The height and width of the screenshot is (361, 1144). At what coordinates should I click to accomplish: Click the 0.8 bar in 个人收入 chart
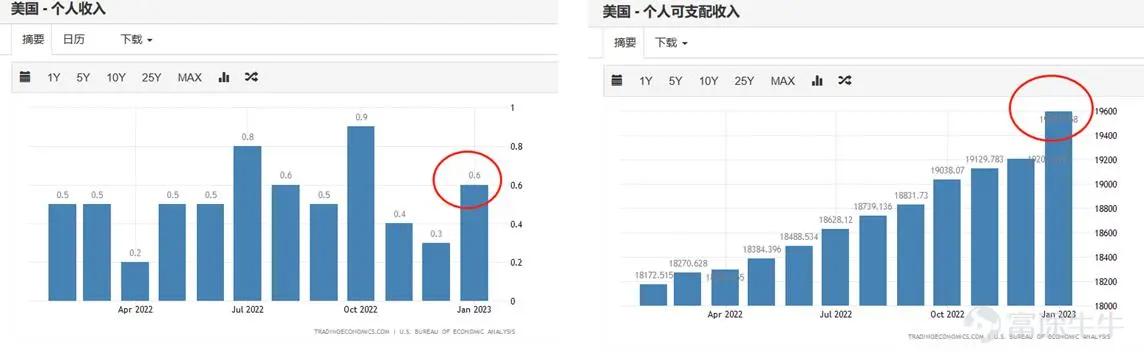point(247,223)
